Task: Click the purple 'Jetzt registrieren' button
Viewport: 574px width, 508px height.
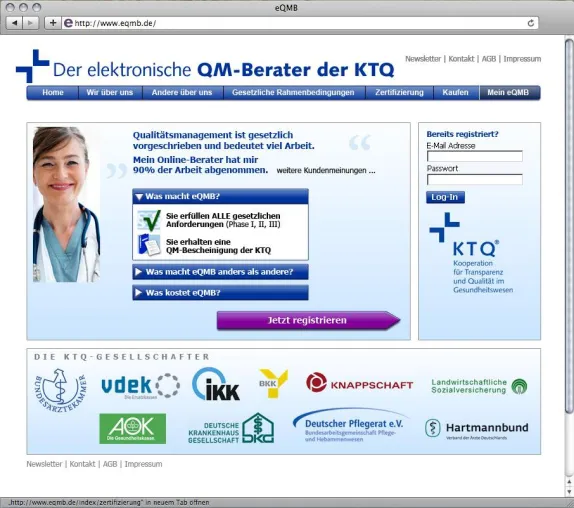Action: [x=308, y=321]
